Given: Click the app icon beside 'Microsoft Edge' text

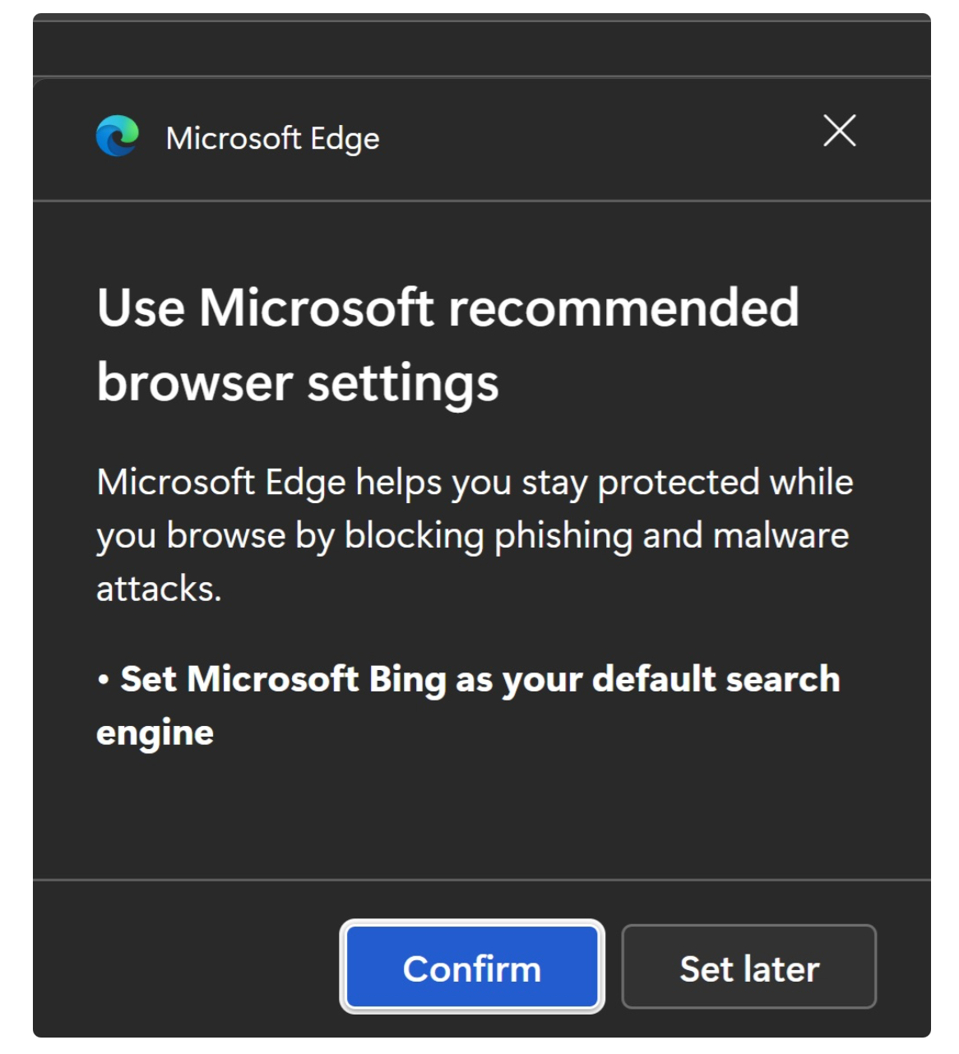Looking at the screenshot, I should coord(117,137).
